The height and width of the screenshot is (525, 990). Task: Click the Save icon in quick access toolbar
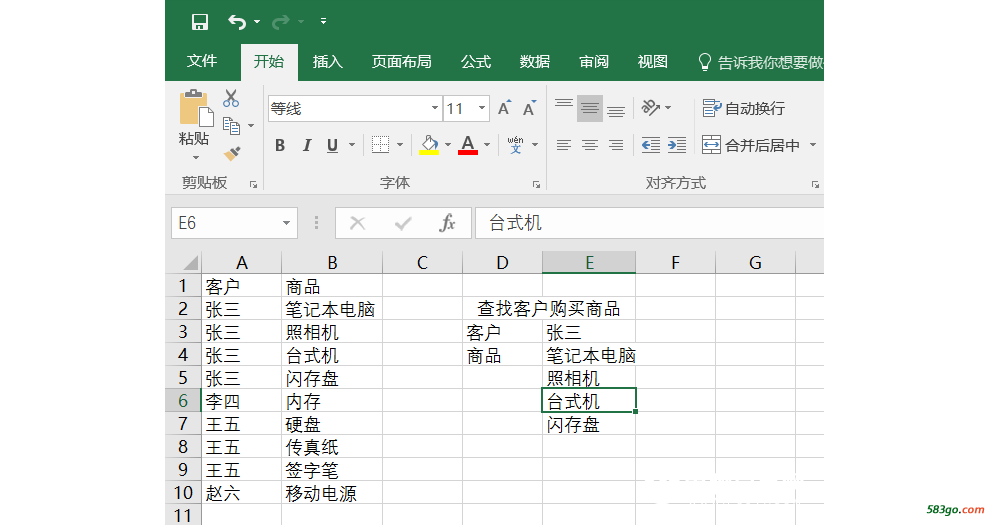tap(200, 22)
